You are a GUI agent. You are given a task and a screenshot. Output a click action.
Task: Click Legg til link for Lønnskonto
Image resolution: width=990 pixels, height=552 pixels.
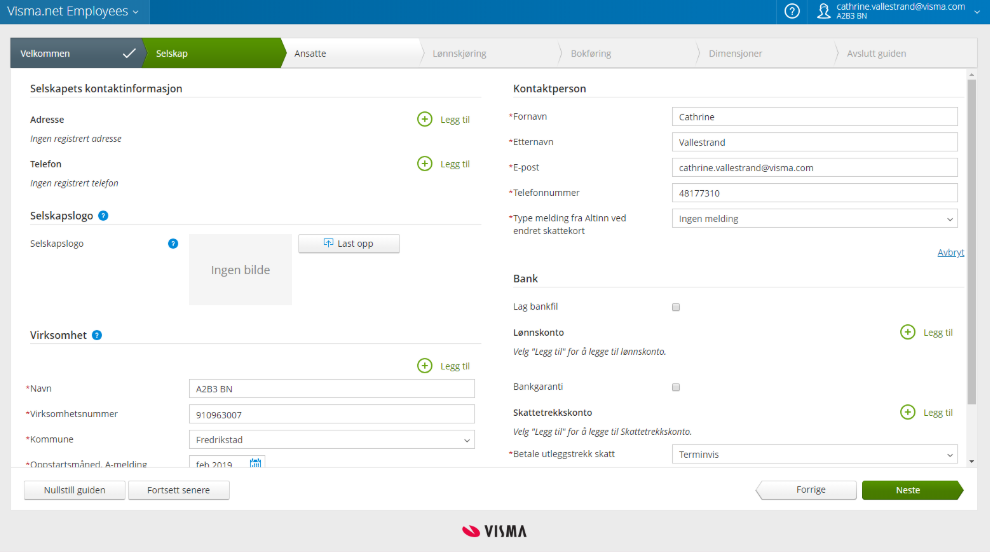(938, 333)
